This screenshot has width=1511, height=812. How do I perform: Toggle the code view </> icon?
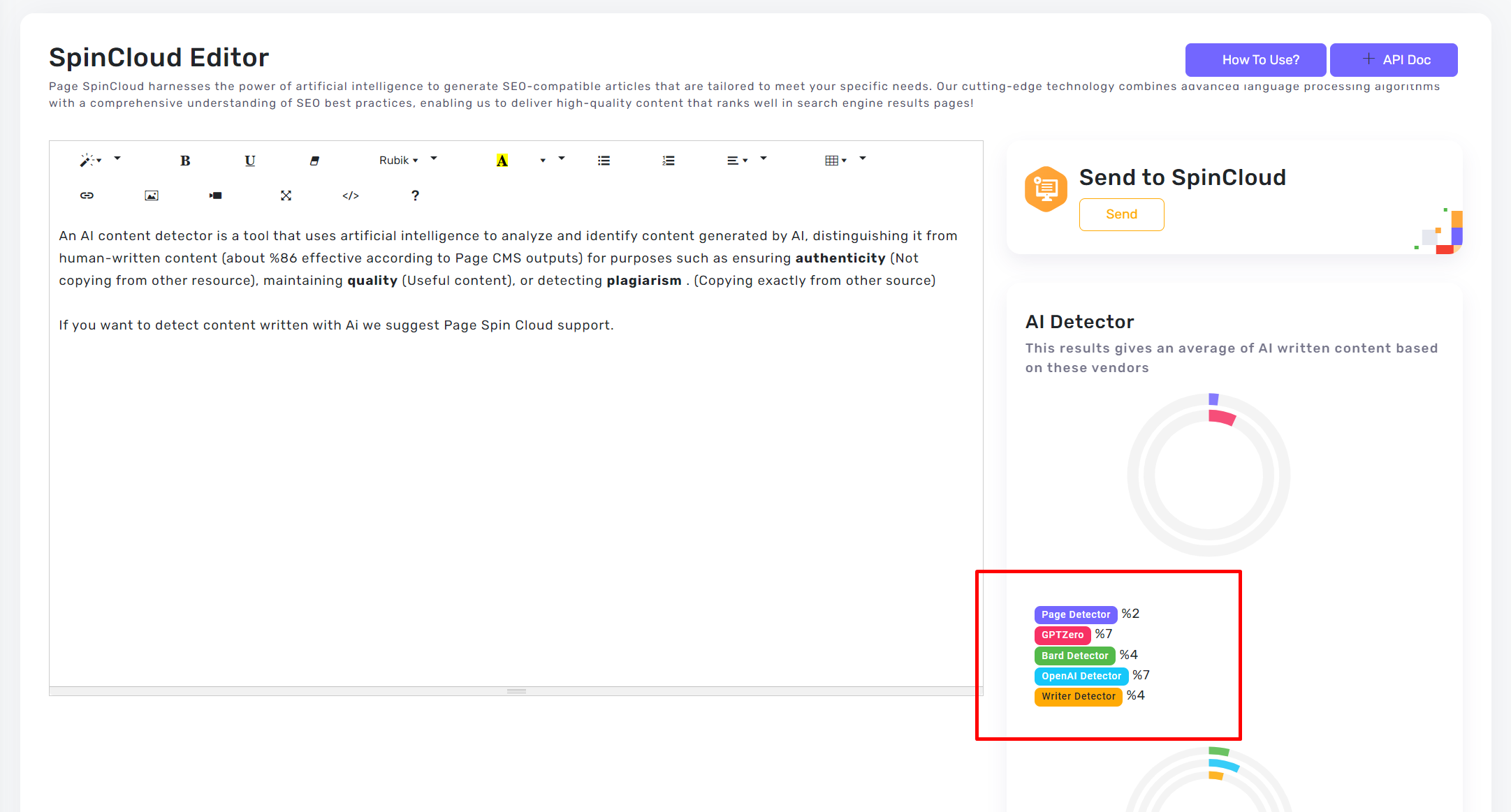click(351, 195)
